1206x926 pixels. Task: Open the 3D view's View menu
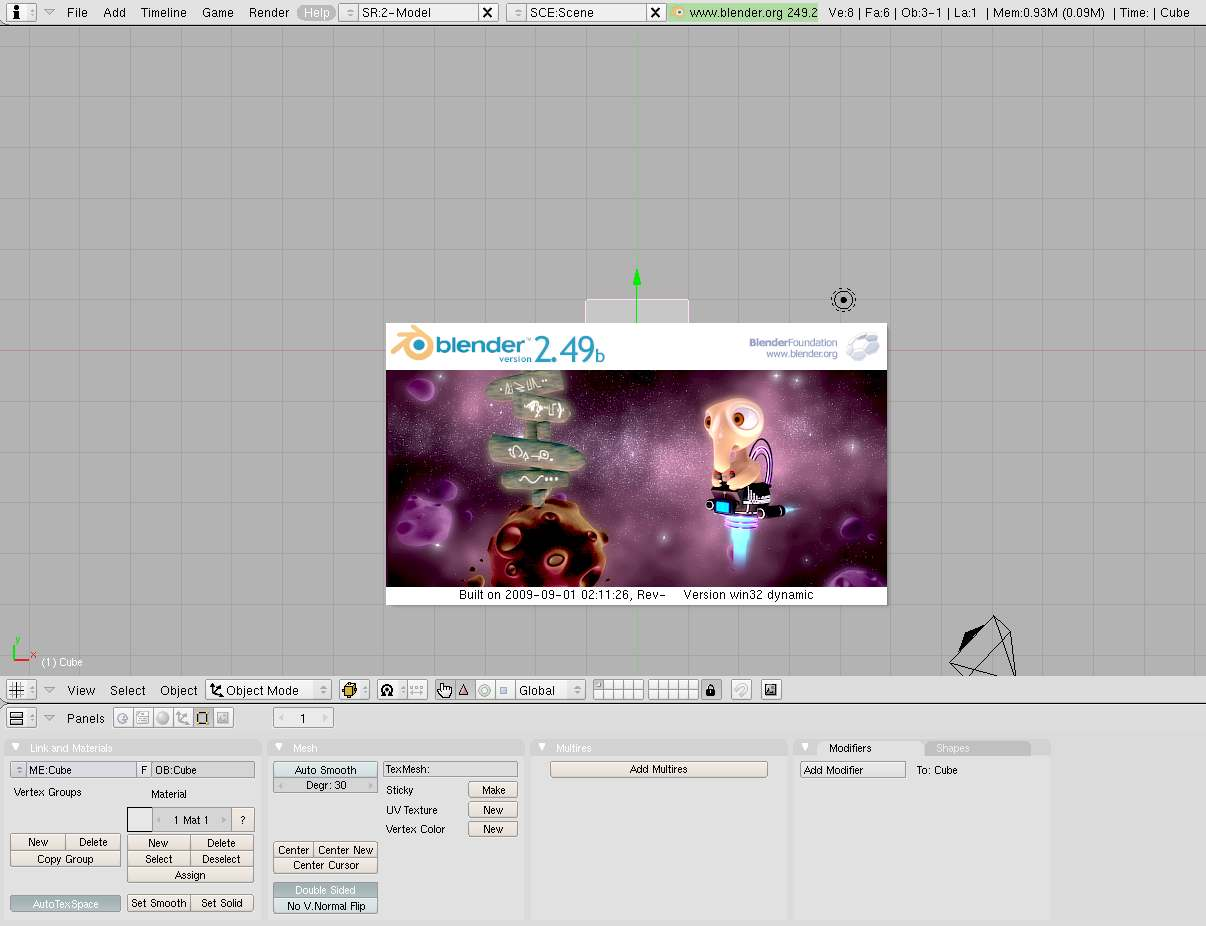click(81, 690)
